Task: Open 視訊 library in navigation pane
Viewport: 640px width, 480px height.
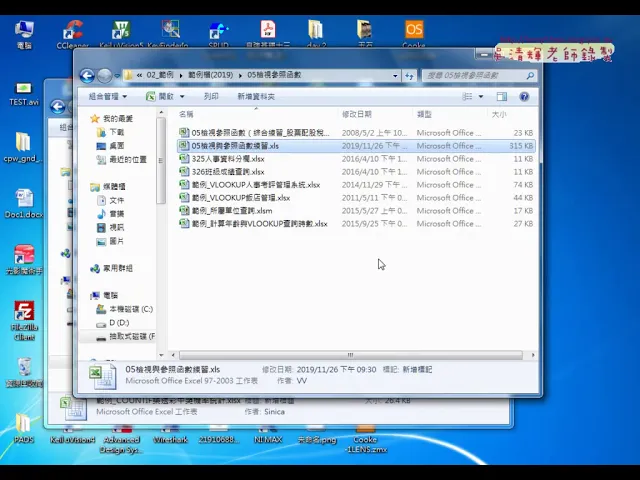Action: point(117,227)
